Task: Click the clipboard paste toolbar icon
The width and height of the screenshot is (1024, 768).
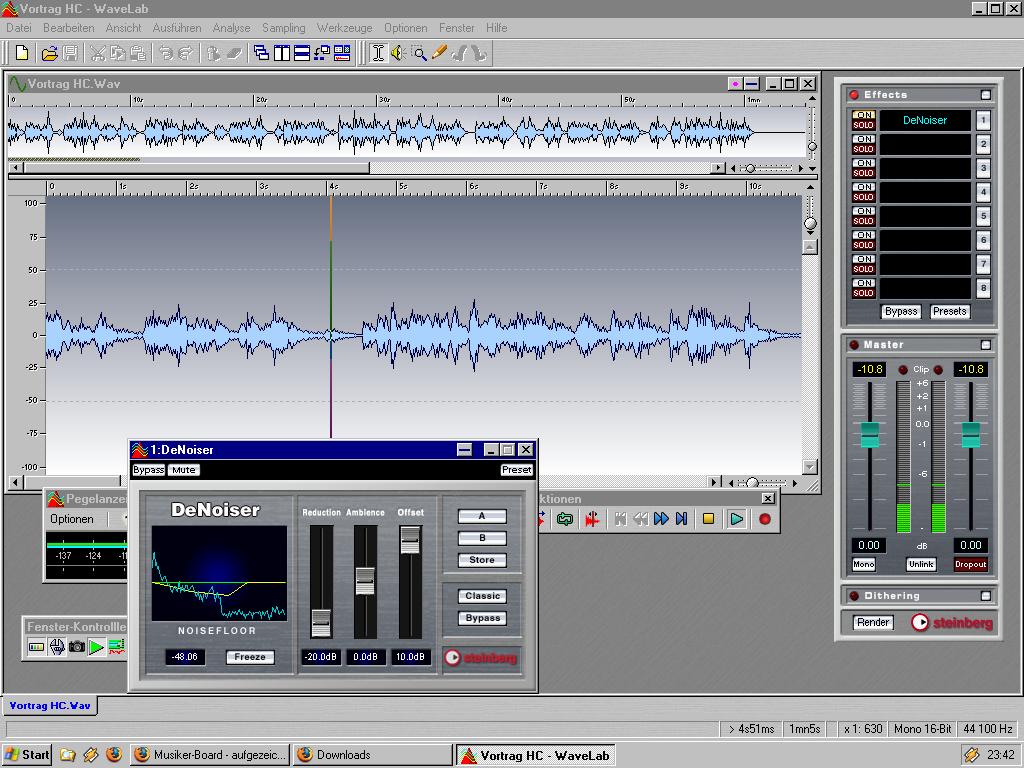Action: [138, 53]
